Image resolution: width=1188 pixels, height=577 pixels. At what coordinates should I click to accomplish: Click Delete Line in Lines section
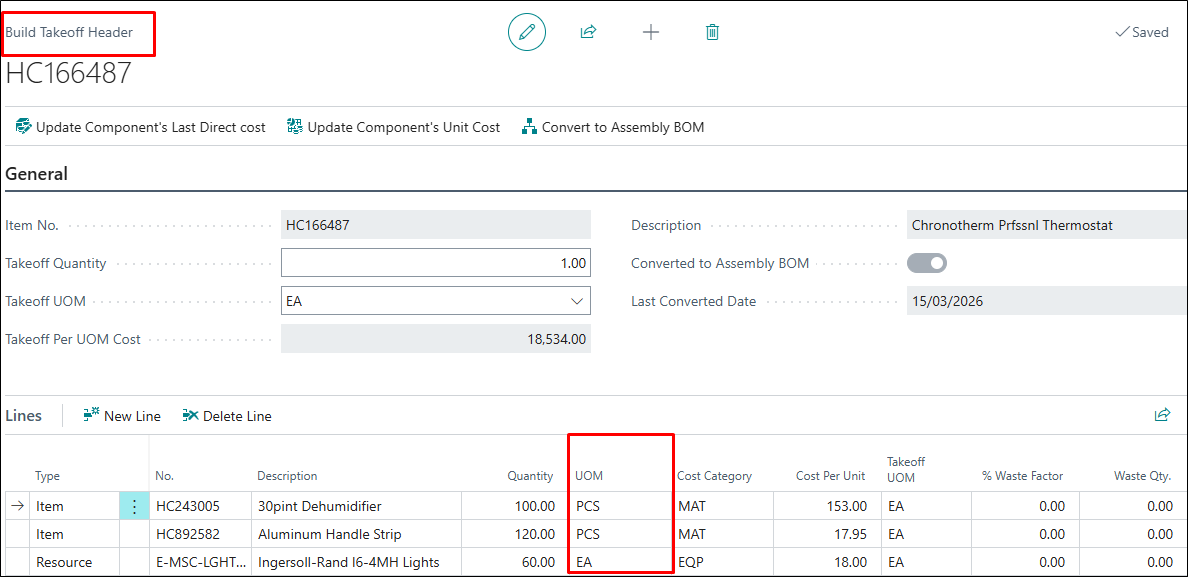pyautogui.click(x=227, y=416)
